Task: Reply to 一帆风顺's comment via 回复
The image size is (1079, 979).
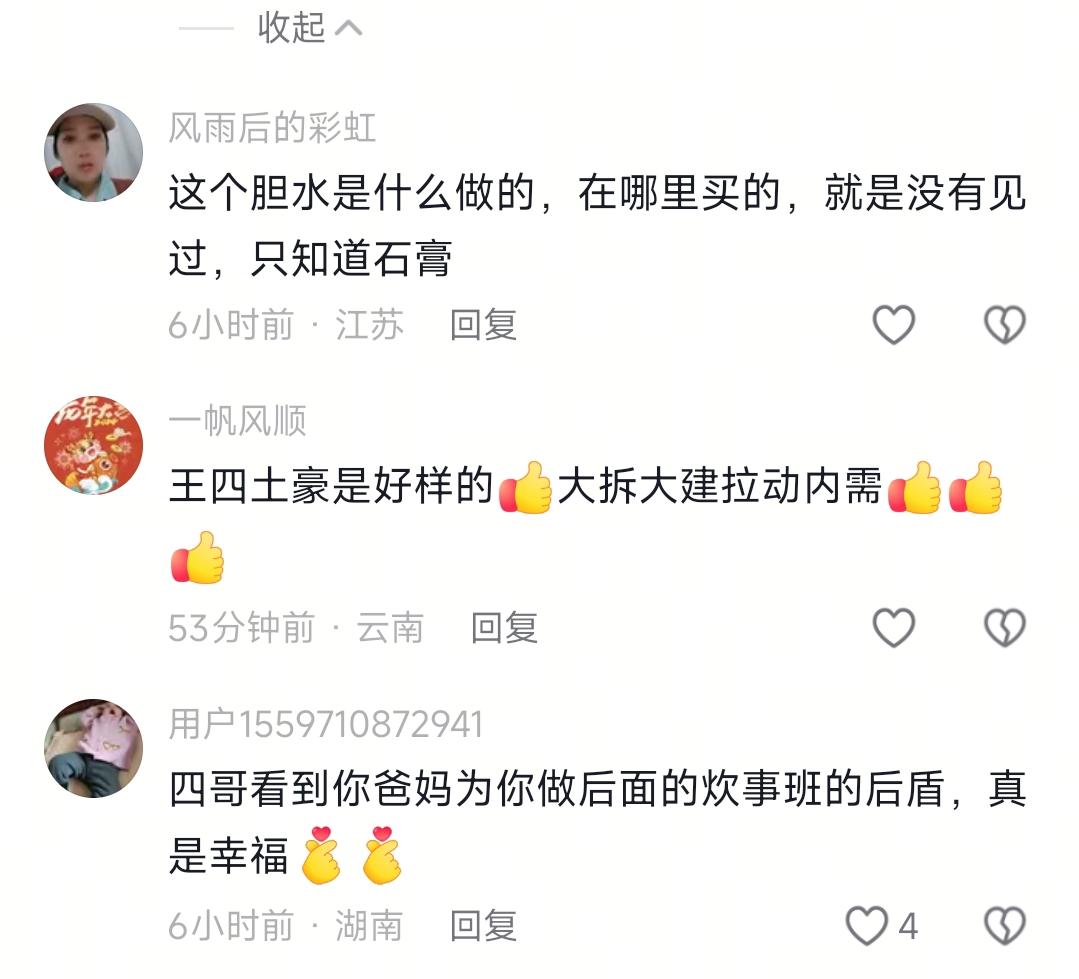Action: pos(504,627)
